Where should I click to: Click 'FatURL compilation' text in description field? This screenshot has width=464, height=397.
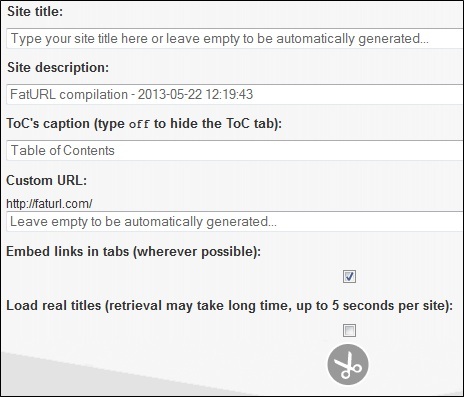click(x=69, y=95)
